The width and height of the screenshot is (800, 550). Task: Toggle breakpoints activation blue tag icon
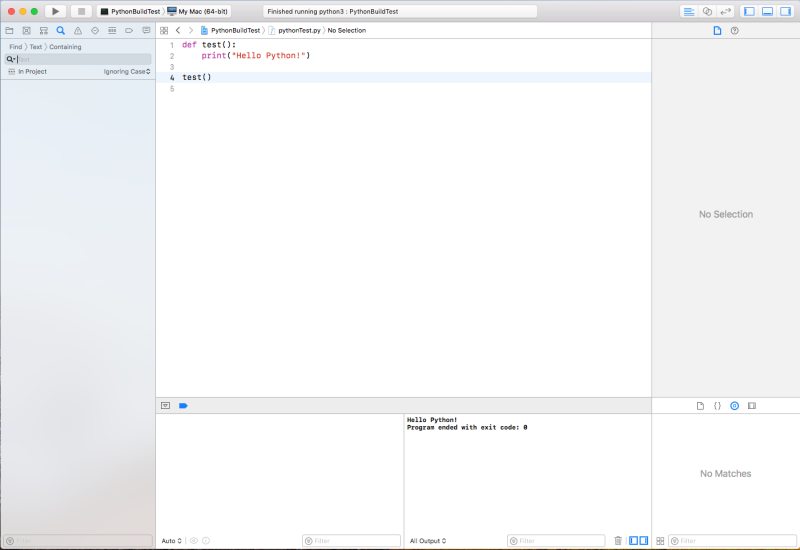[x=183, y=406]
